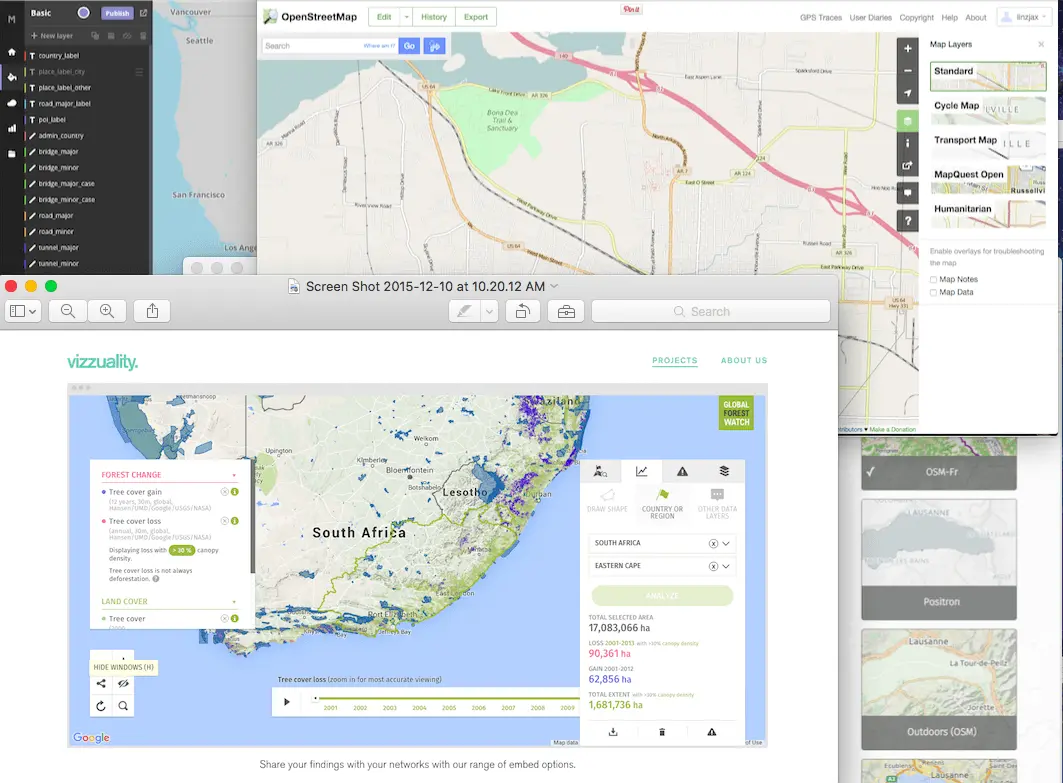The height and width of the screenshot is (783, 1063).
Task: Click the Preview share button
Action: pos(152,311)
